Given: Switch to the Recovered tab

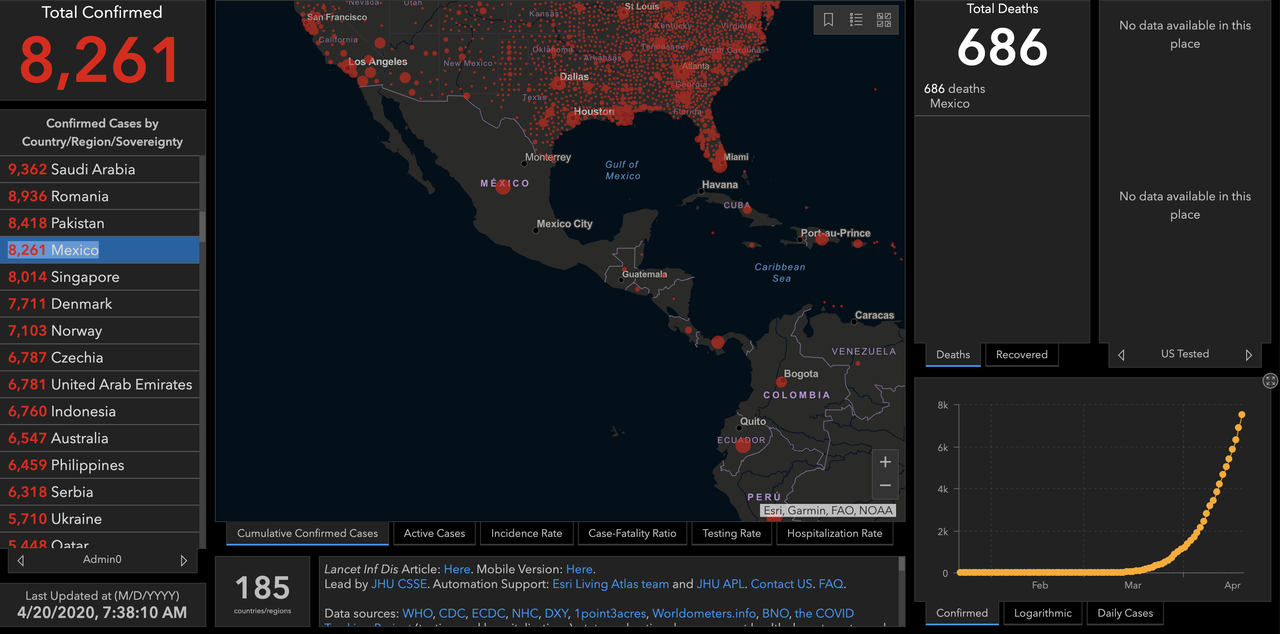Looking at the screenshot, I should [1021, 355].
